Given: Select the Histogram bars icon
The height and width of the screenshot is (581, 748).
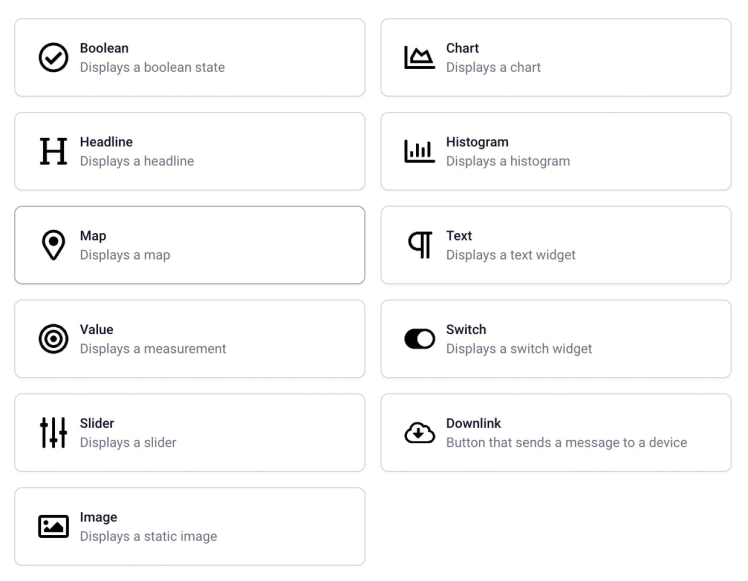Looking at the screenshot, I should 419,152.
